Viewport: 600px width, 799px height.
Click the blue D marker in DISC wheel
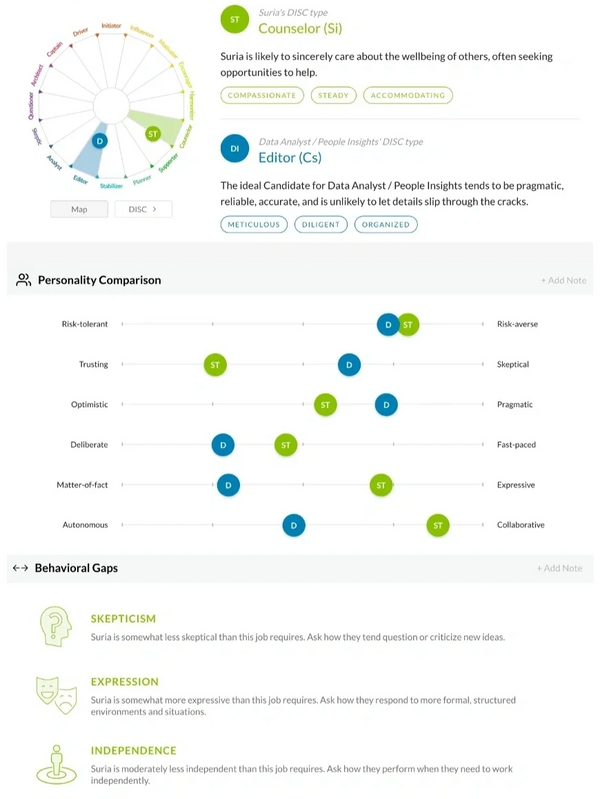100,141
